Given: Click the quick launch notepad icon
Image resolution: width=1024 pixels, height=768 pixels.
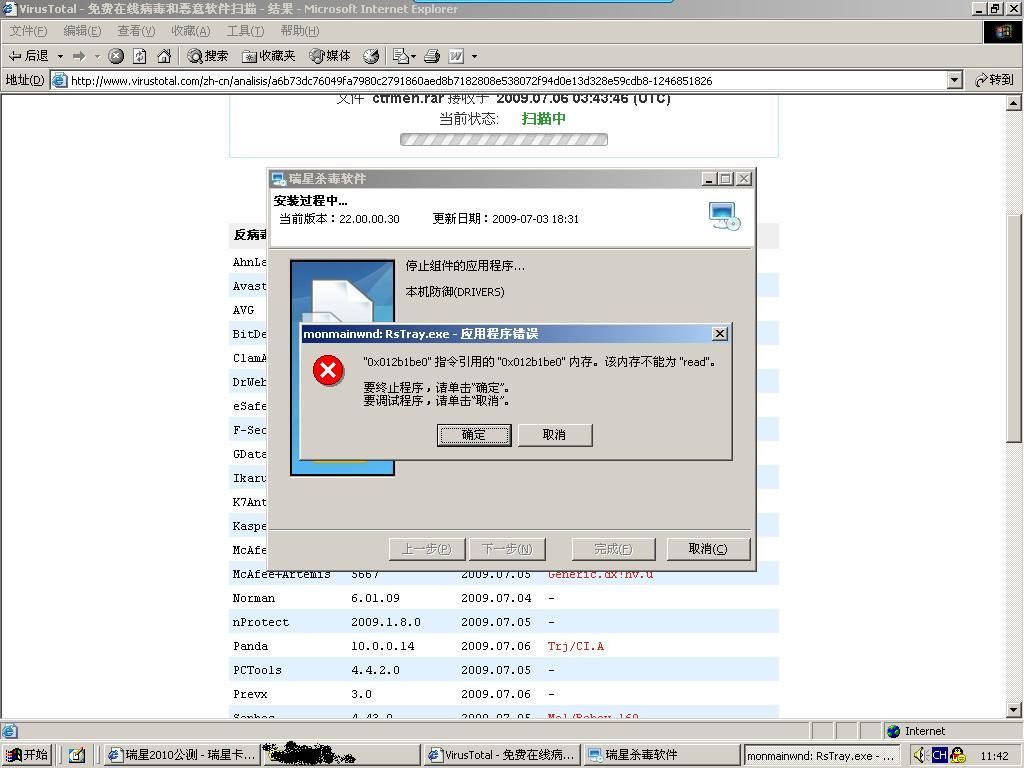Looking at the screenshot, I should [76, 755].
